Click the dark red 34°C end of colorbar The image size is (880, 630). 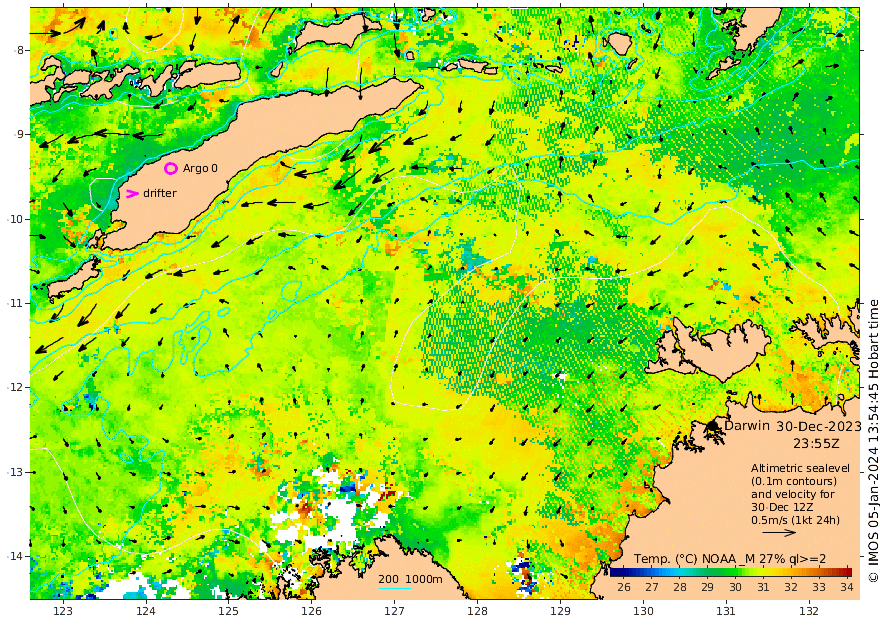(x=846, y=572)
